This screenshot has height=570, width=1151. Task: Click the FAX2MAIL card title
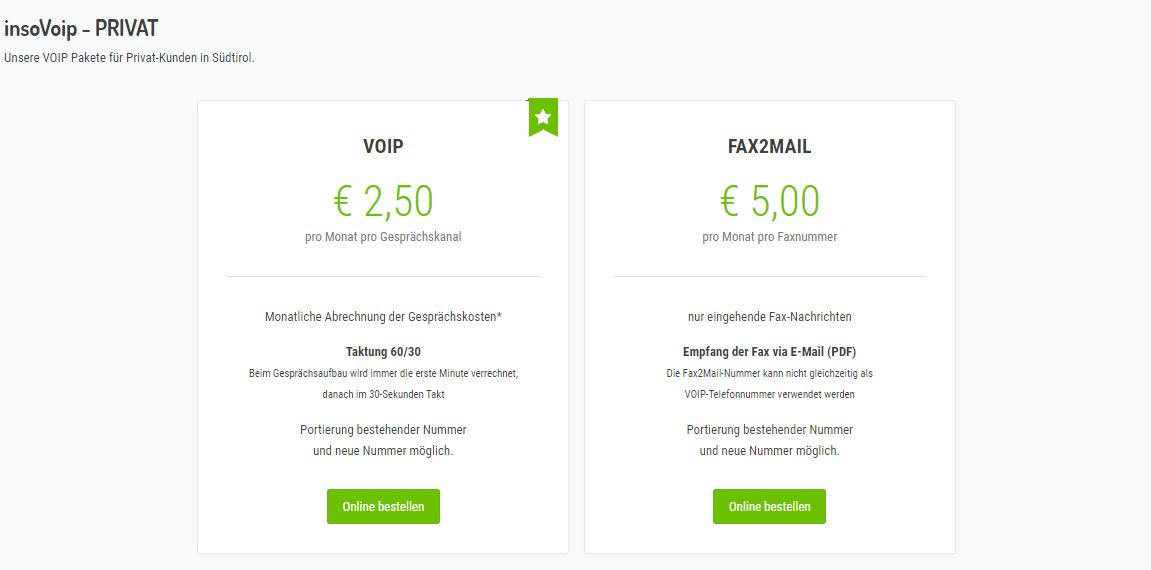click(x=769, y=147)
